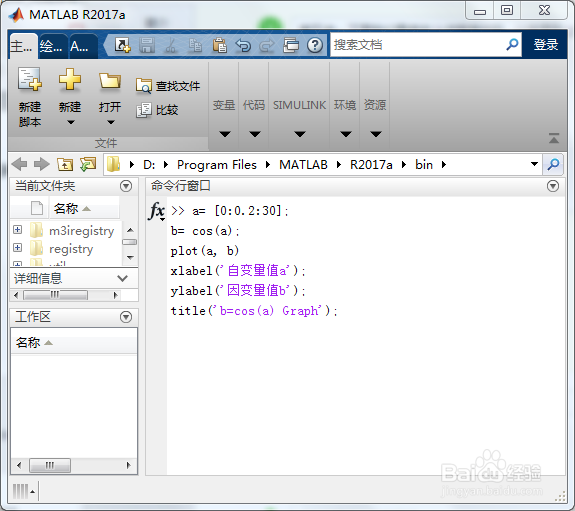
Task: Click the file type icon column header
Action: (x=37, y=208)
